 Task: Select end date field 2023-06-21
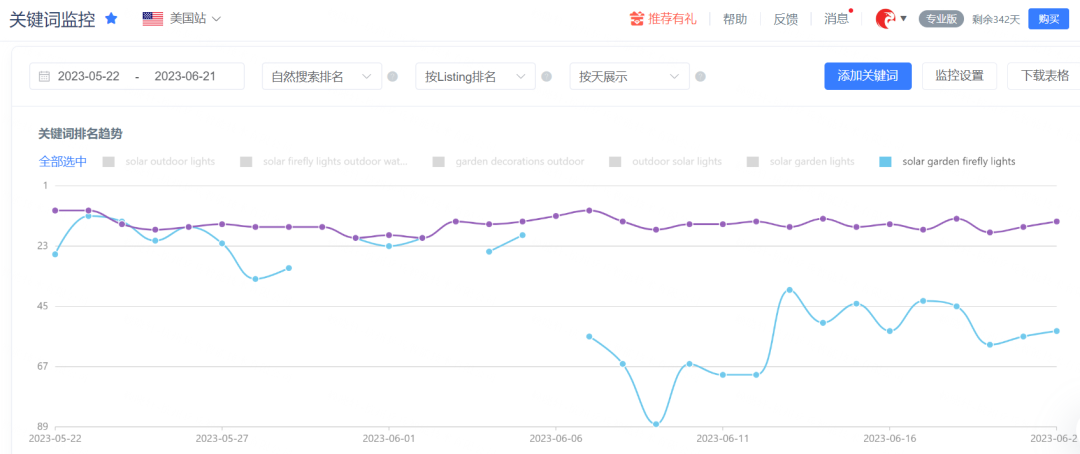click(x=185, y=76)
